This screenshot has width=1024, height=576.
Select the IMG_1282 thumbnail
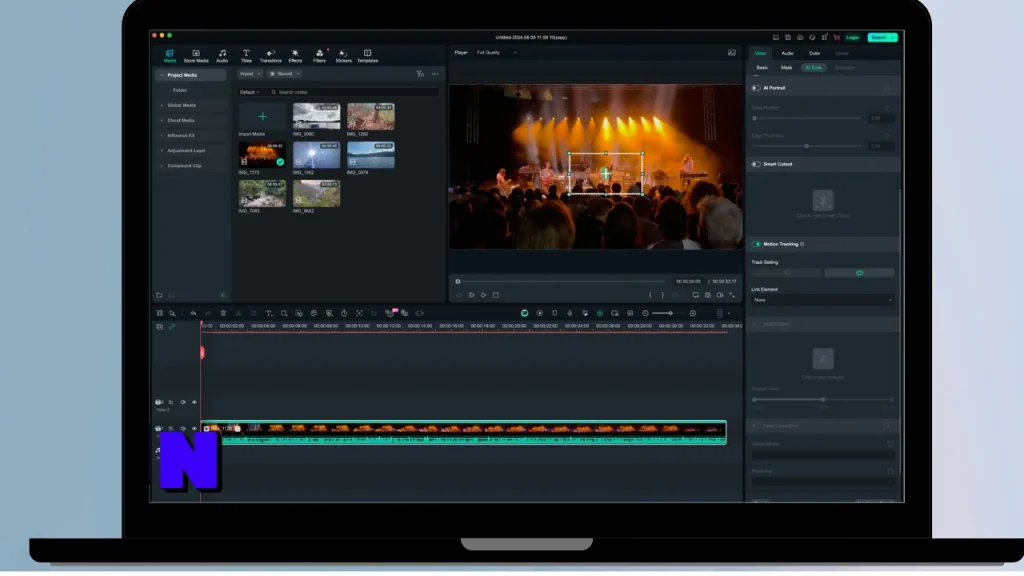pos(371,116)
